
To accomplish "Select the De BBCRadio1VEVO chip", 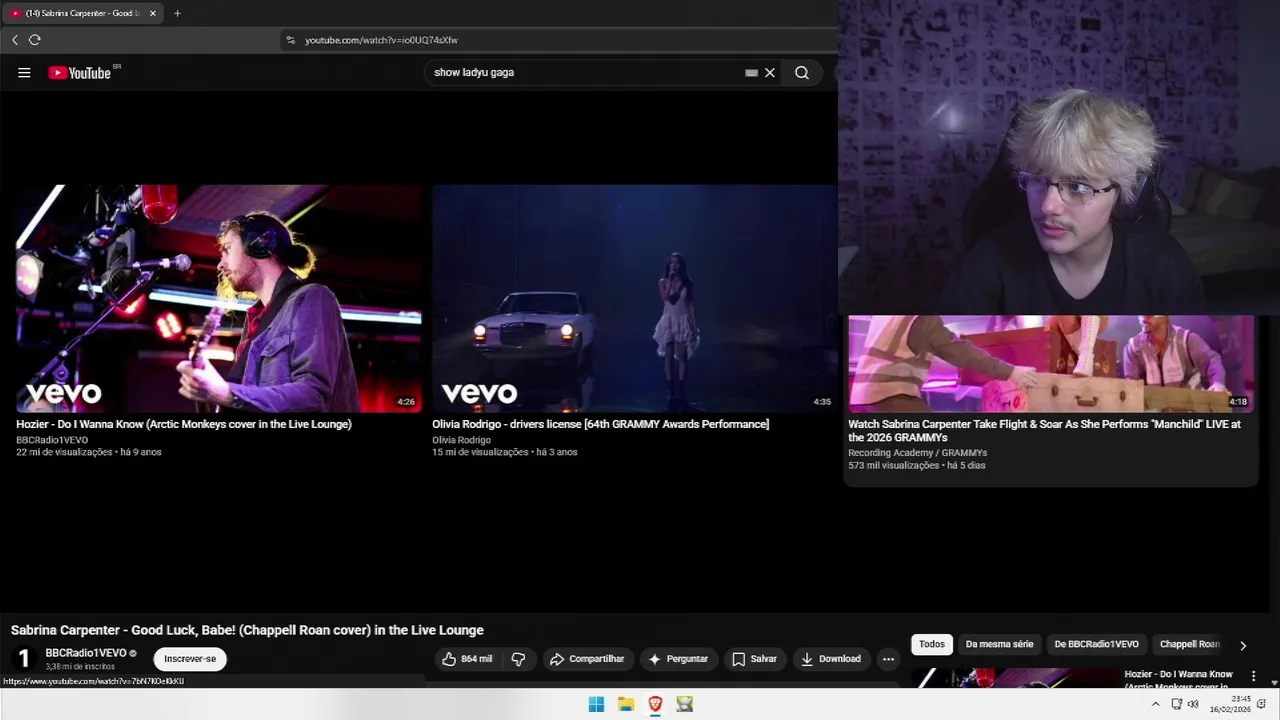I will coord(1096,645).
